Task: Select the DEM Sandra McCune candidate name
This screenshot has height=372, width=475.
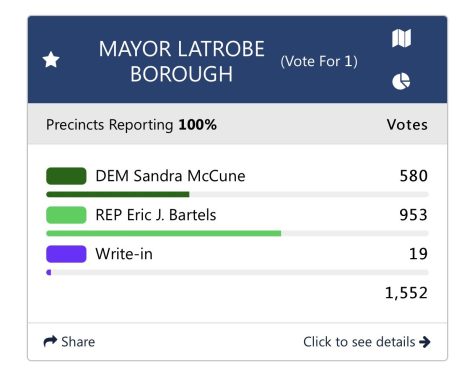Action: click(x=170, y=176)
